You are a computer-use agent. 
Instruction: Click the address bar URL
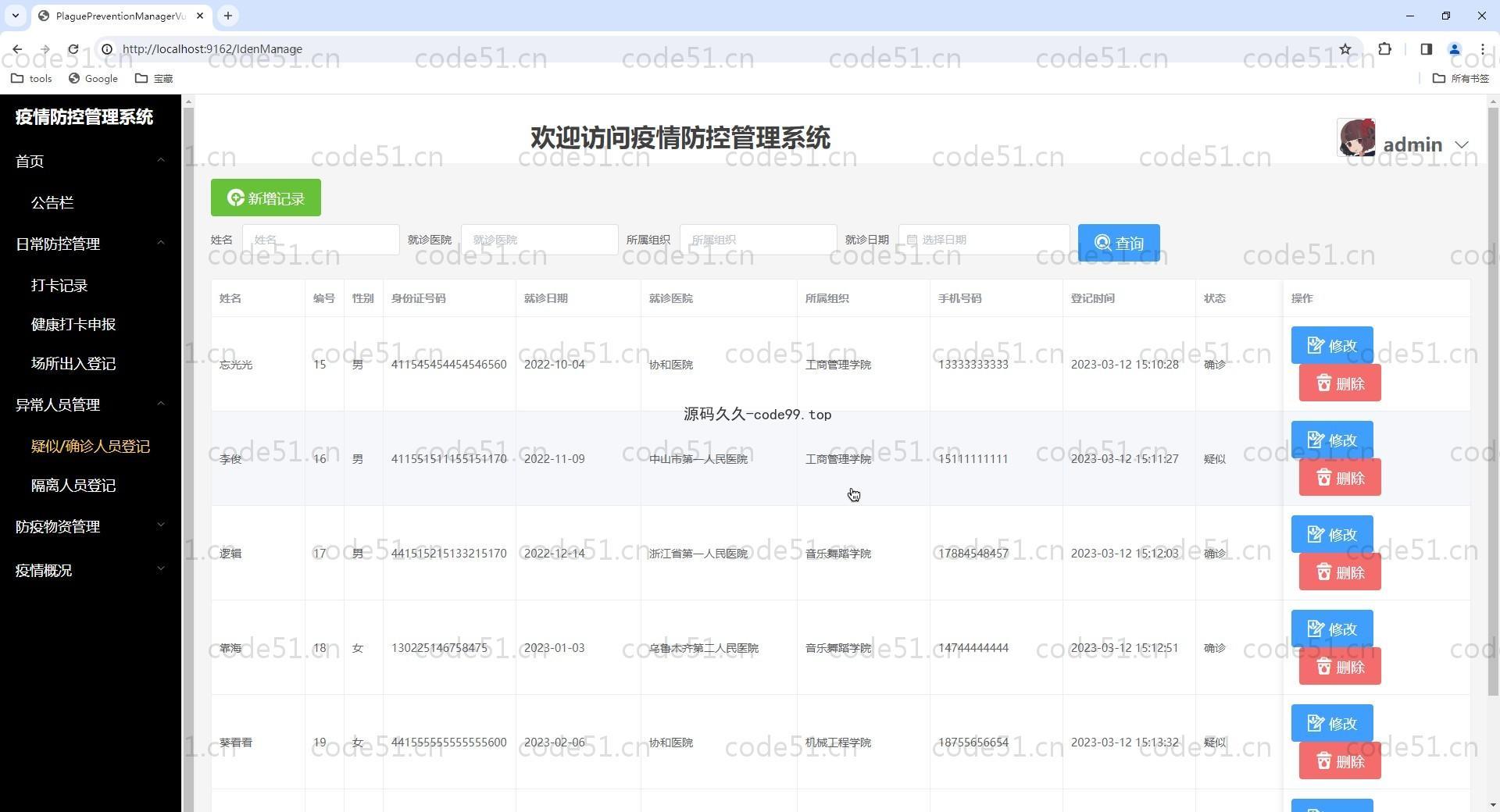212,48
